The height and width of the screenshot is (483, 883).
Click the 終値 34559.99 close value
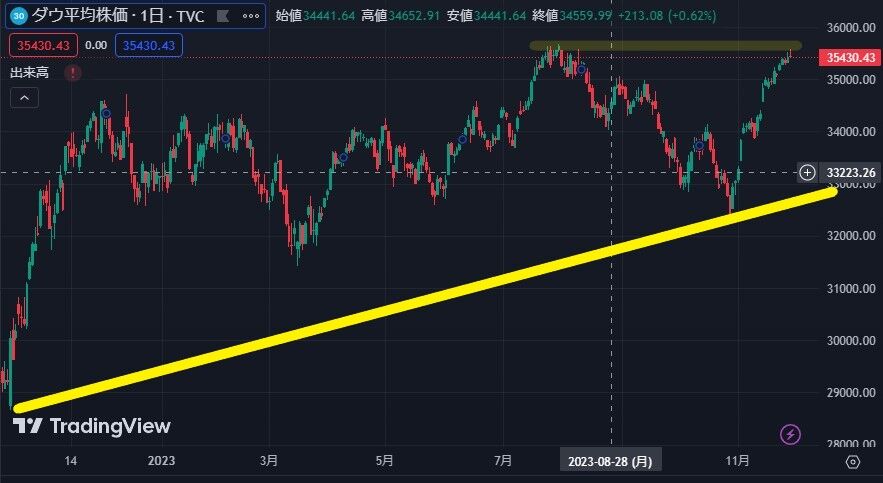click(572, 16)
